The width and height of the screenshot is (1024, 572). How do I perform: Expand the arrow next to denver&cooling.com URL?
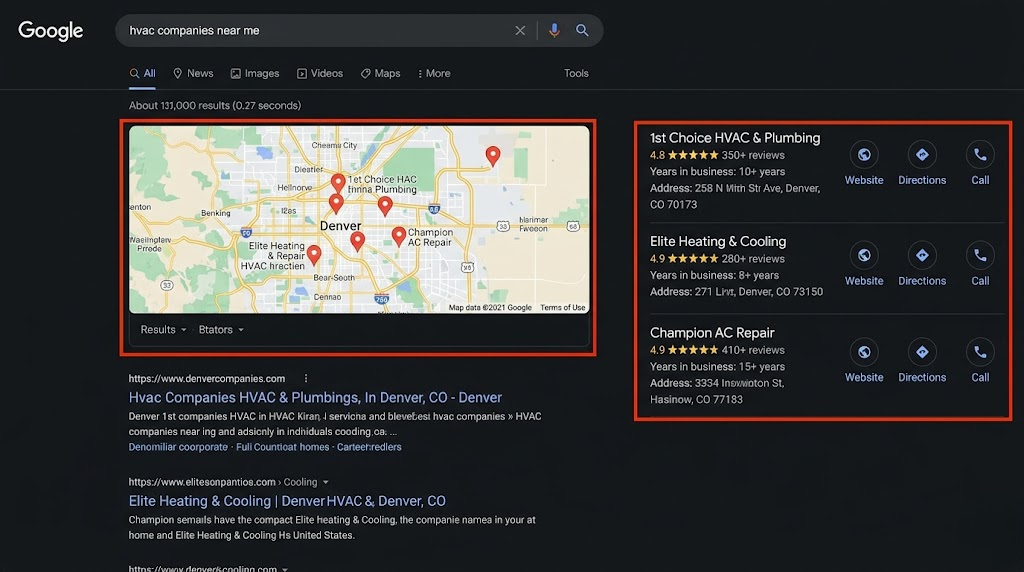pos(285,569)
